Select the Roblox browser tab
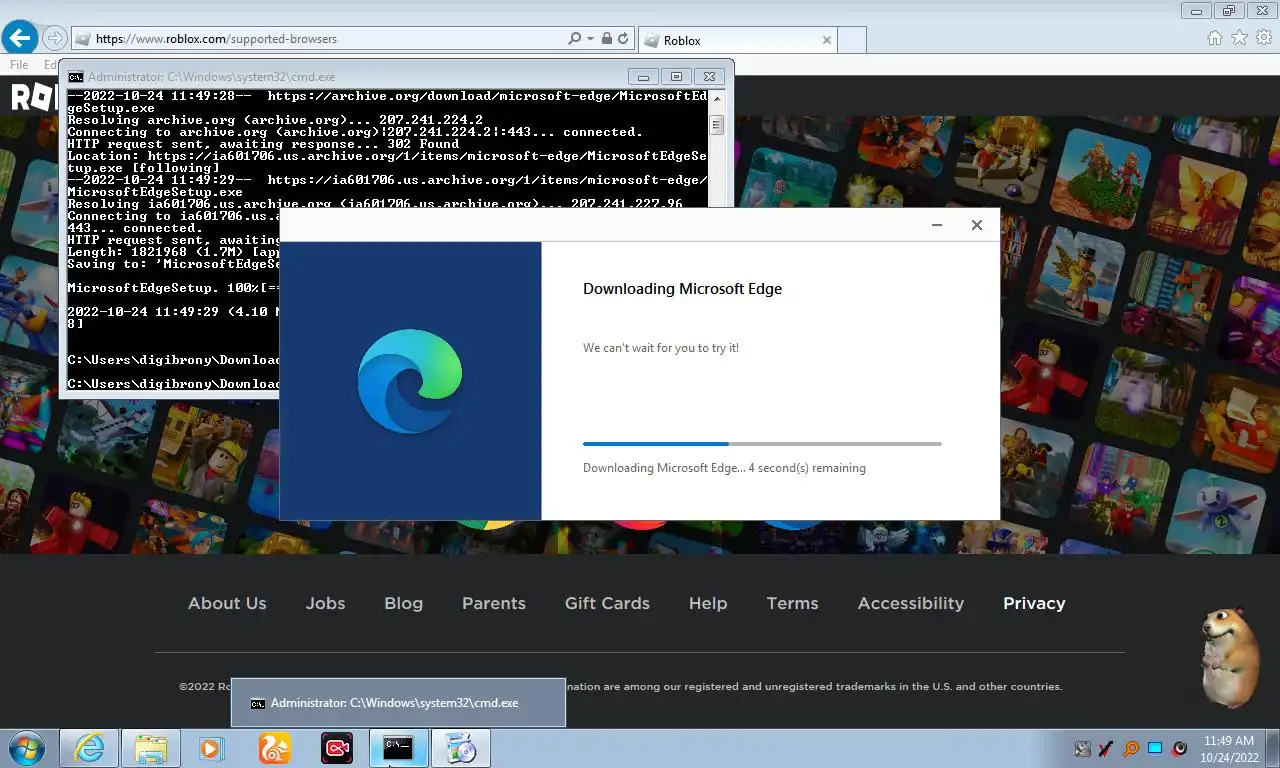Viewport: 1280px width, 768px height. [736, 40]
